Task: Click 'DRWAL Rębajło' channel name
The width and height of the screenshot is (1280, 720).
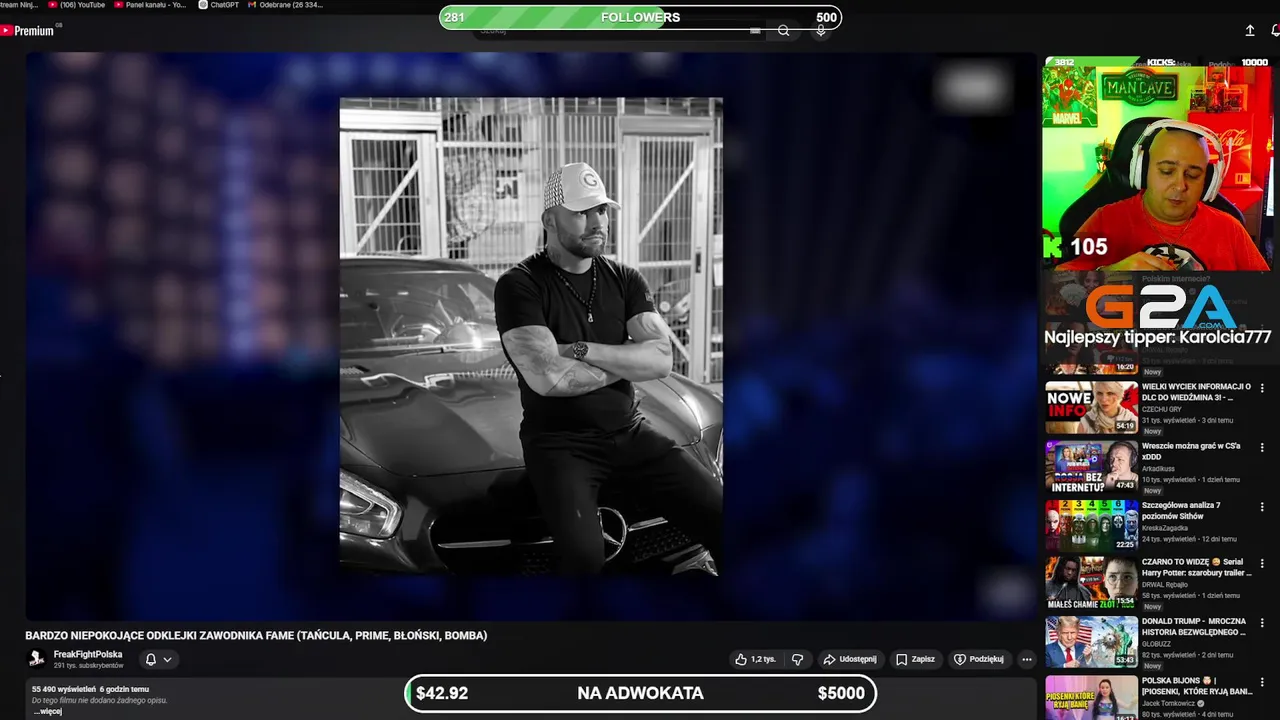Action: (1165, 584)
